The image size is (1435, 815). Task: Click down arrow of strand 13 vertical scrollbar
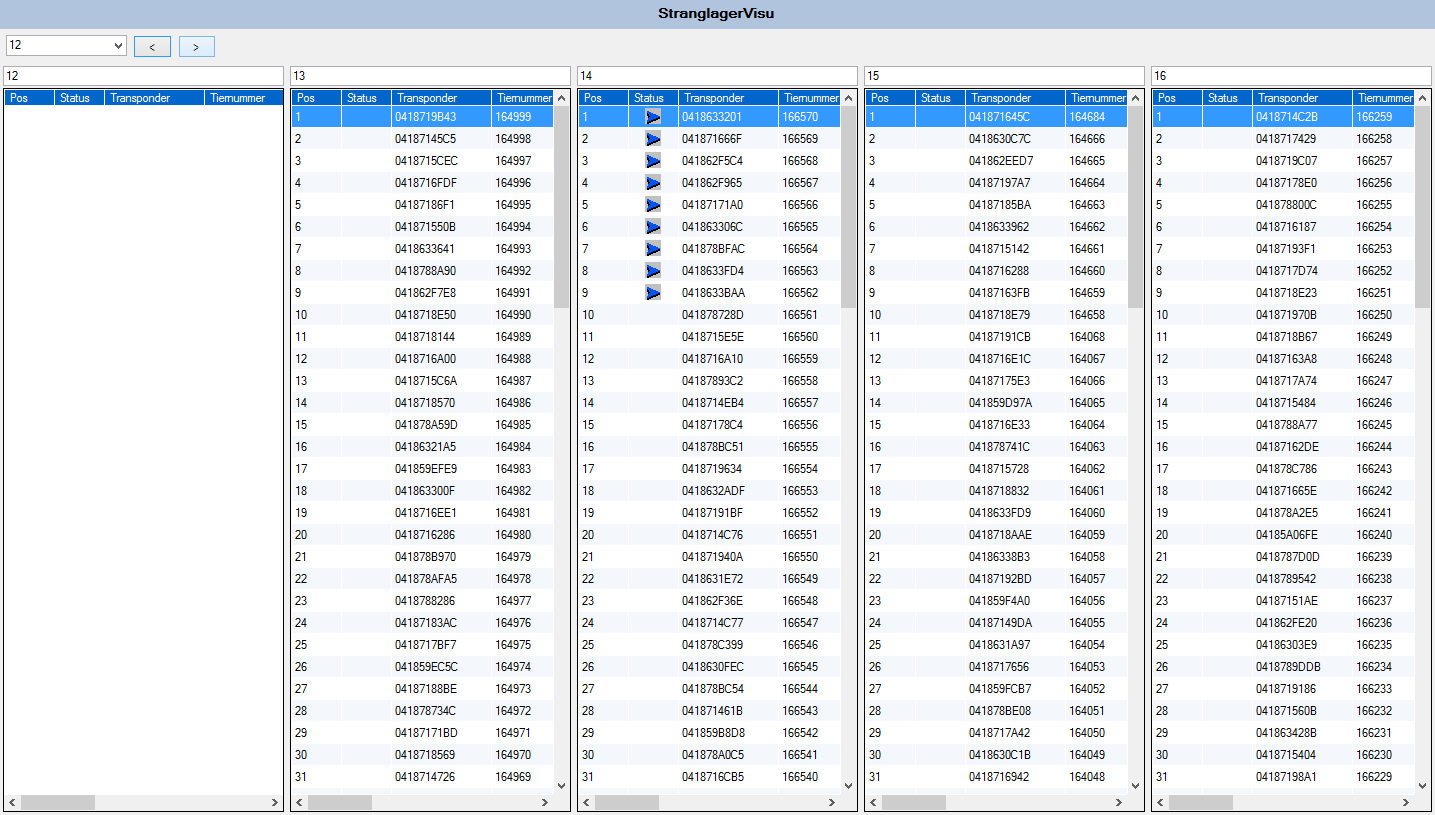[x=561, y=786]
